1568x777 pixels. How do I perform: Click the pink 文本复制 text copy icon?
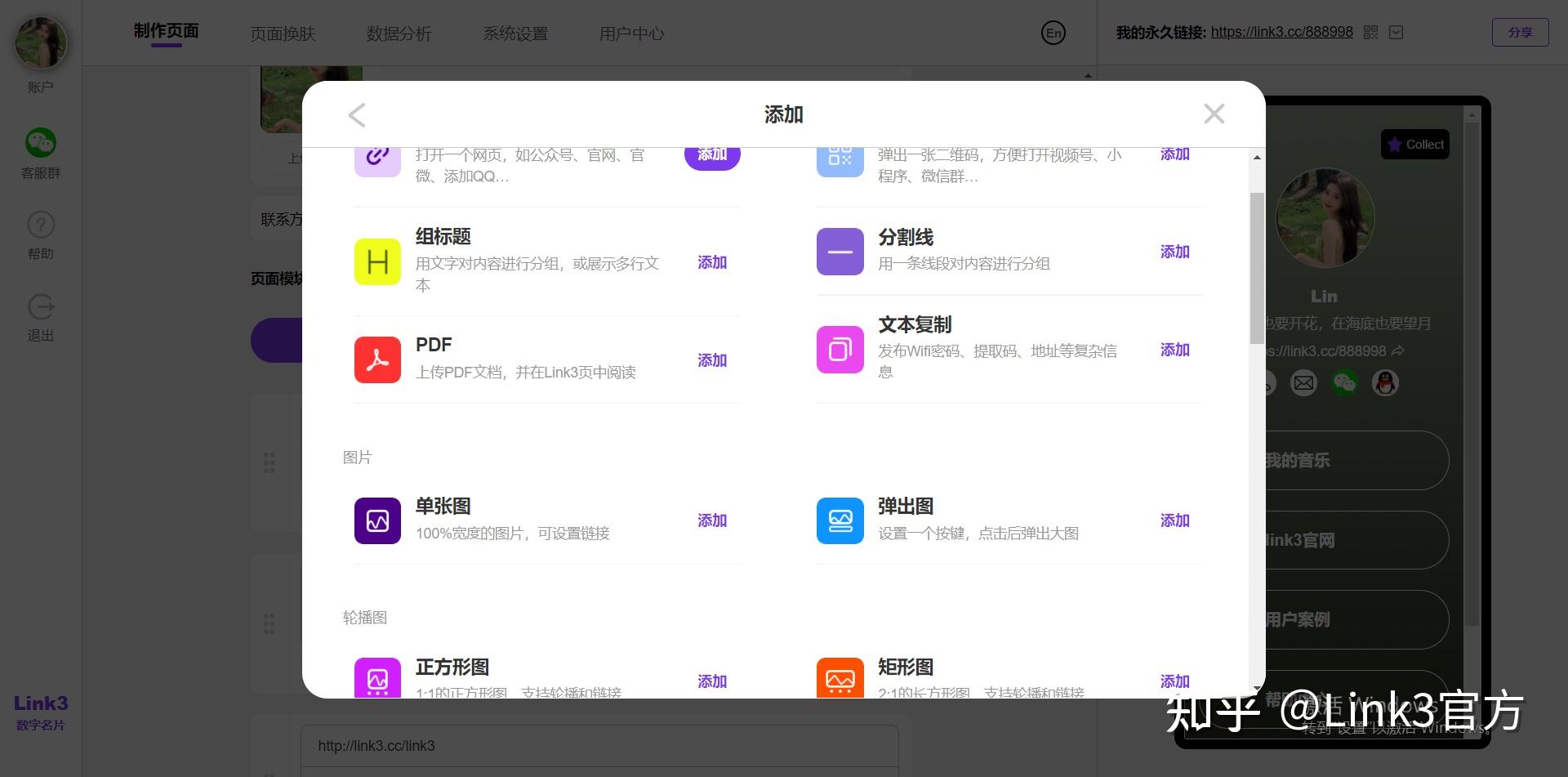click(840, 349)
